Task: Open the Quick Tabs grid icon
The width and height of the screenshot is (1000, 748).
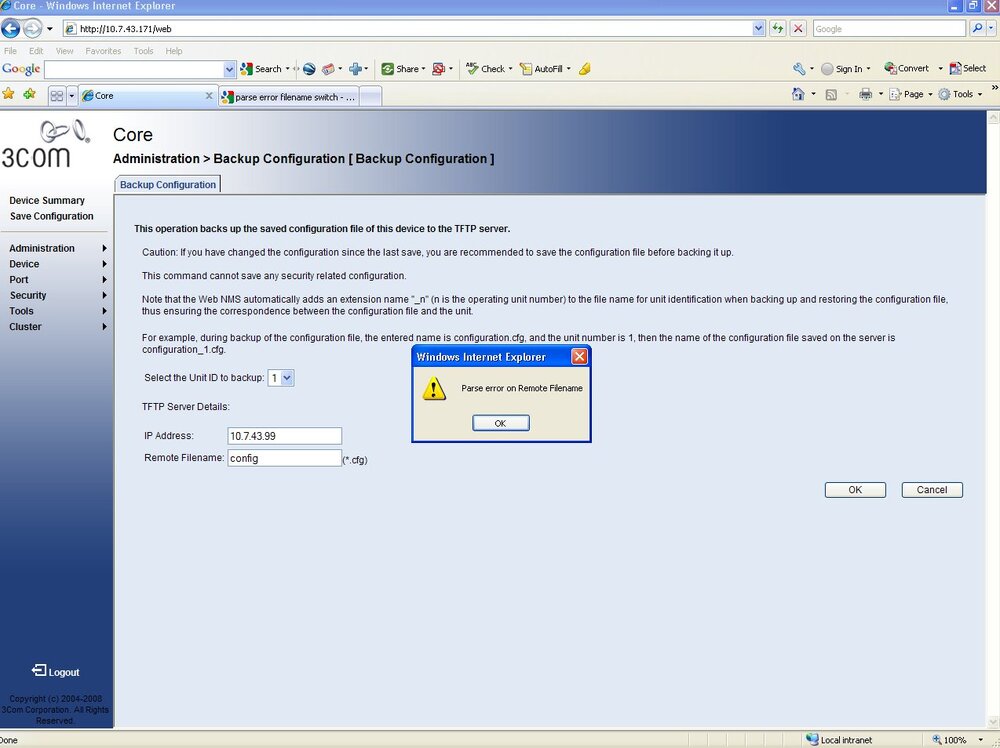Action: tap(57, 96)
